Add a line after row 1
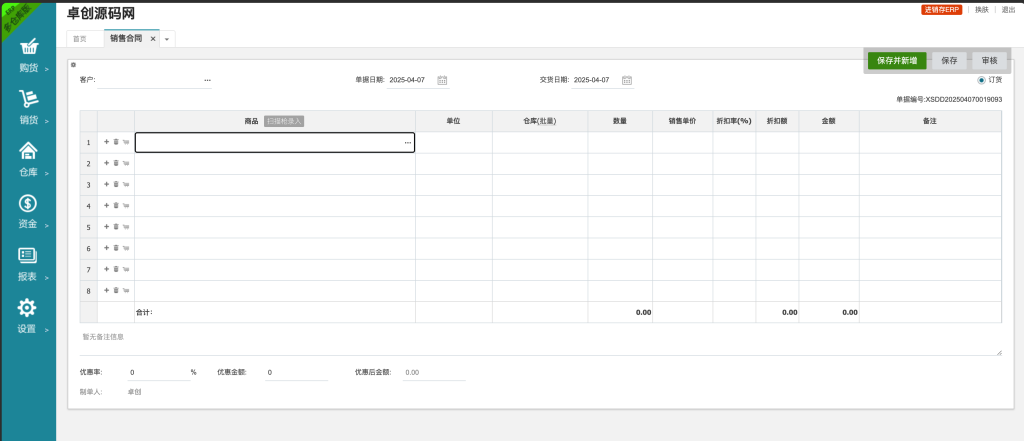Image resolution: width=1024 pixels, height=441 pixels. (106, 142)
